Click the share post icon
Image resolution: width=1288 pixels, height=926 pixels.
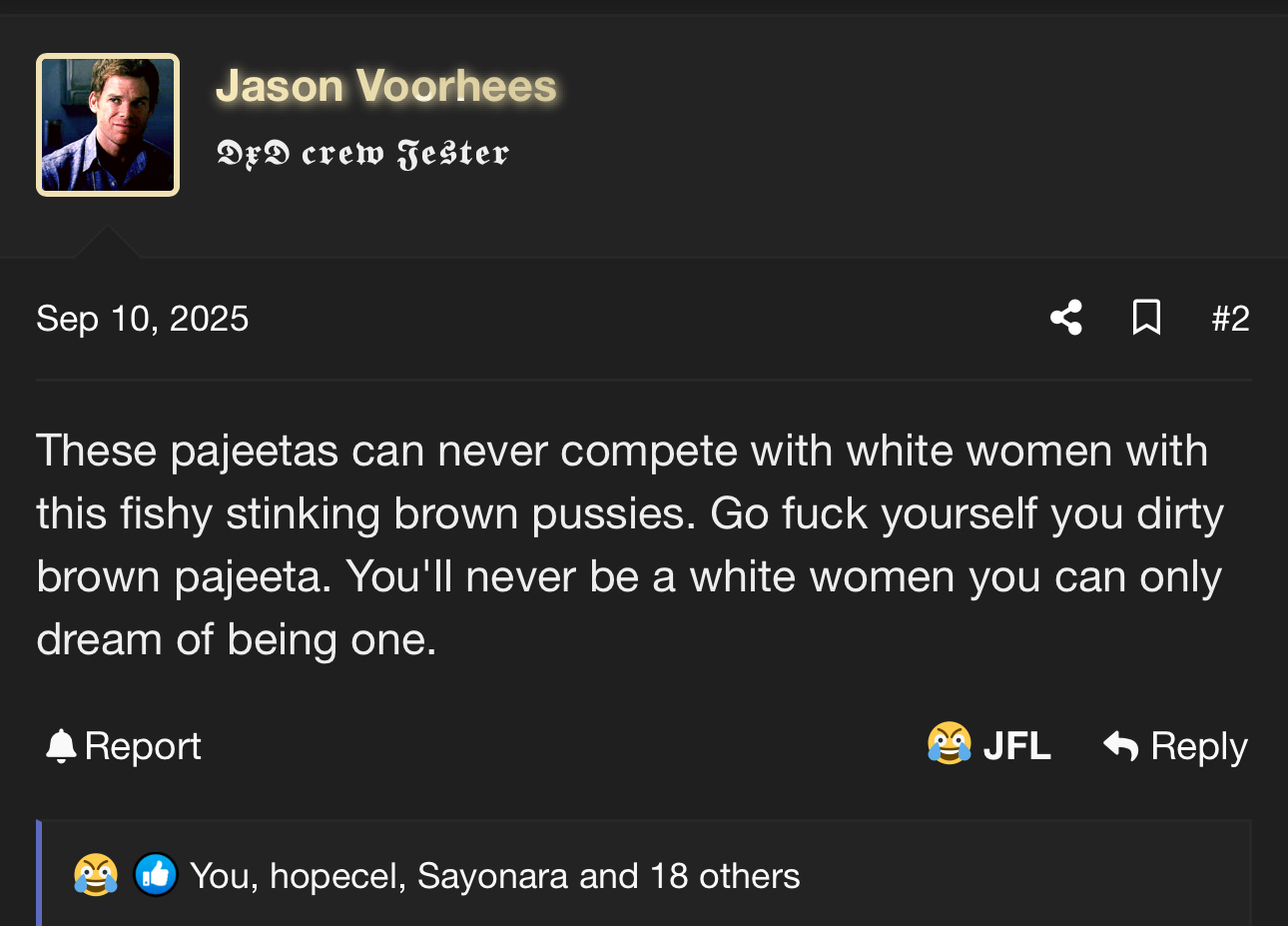click(1066, 318)
